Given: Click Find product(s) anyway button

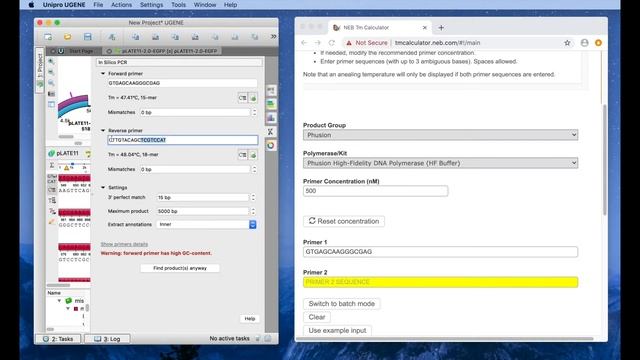Looking at the screenshot, I should pyautogui.click(x=180, y=268).
